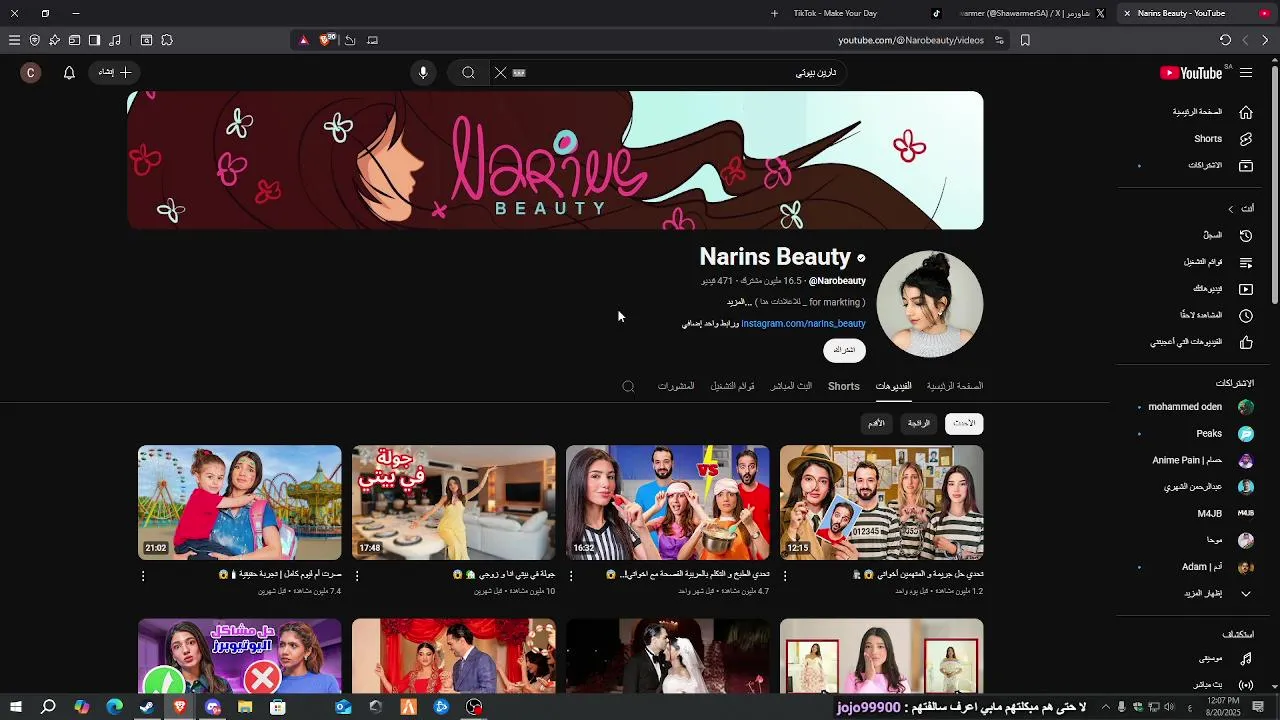Click the browser address bar URL

[911, 40]
